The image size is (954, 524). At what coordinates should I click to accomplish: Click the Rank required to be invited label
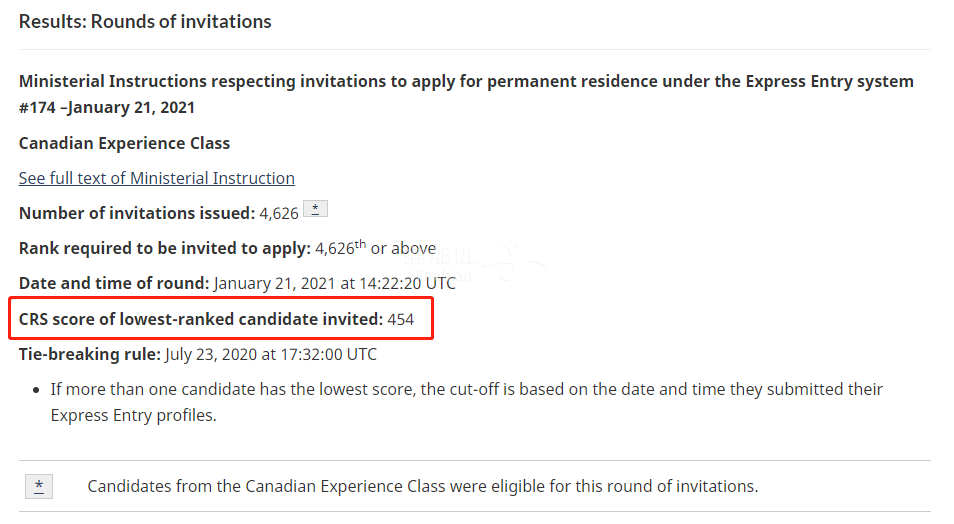(x=165, y=249)
